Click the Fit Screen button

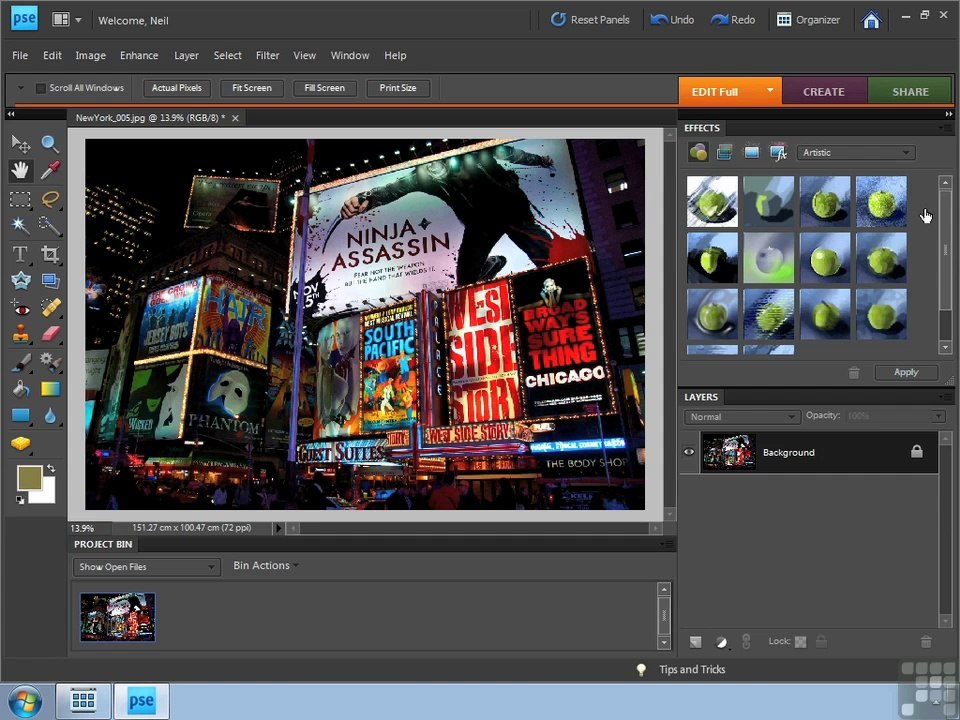[252, 88]
